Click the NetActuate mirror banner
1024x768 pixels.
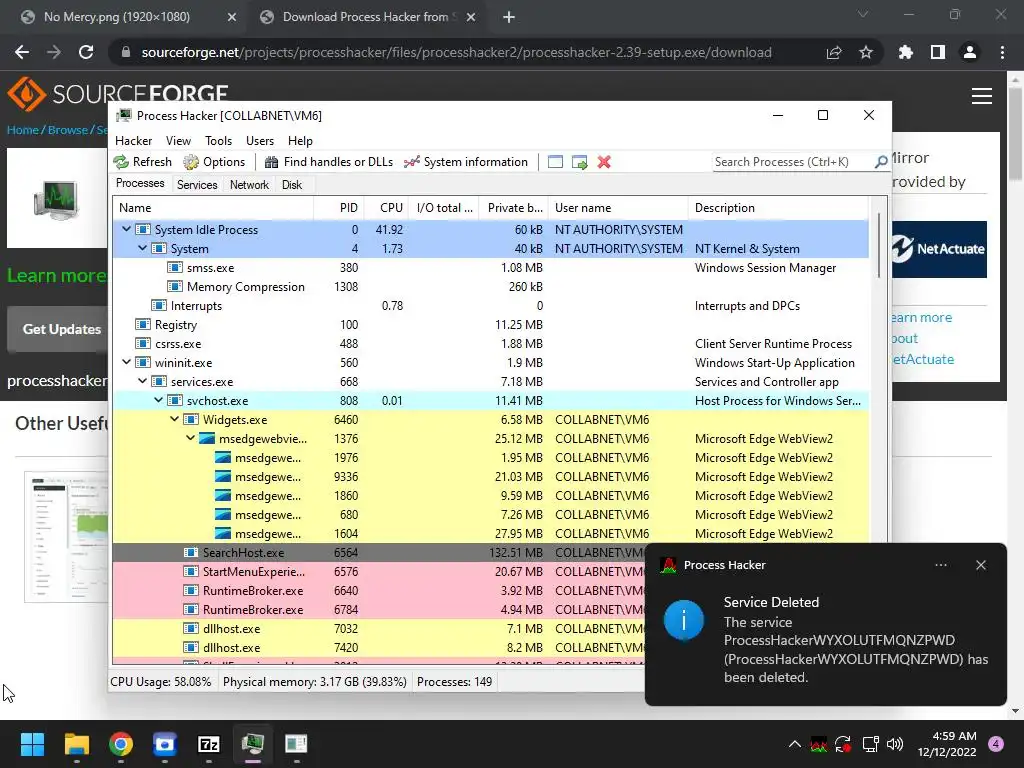pos(940,249)
